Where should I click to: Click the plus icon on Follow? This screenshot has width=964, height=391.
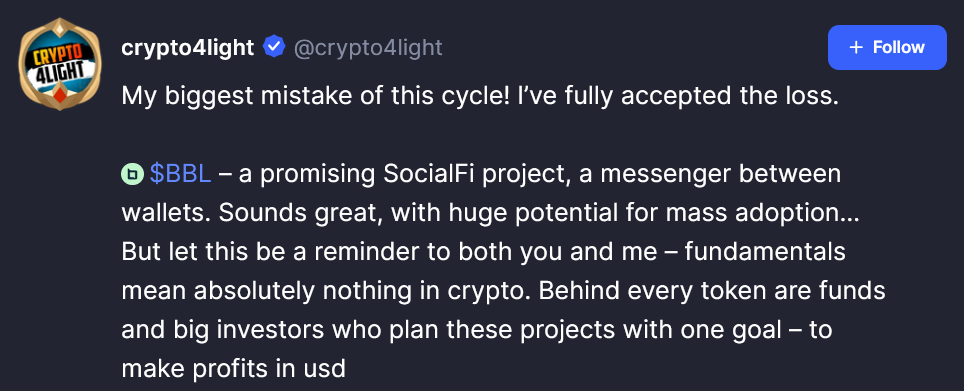pos(856,47)
